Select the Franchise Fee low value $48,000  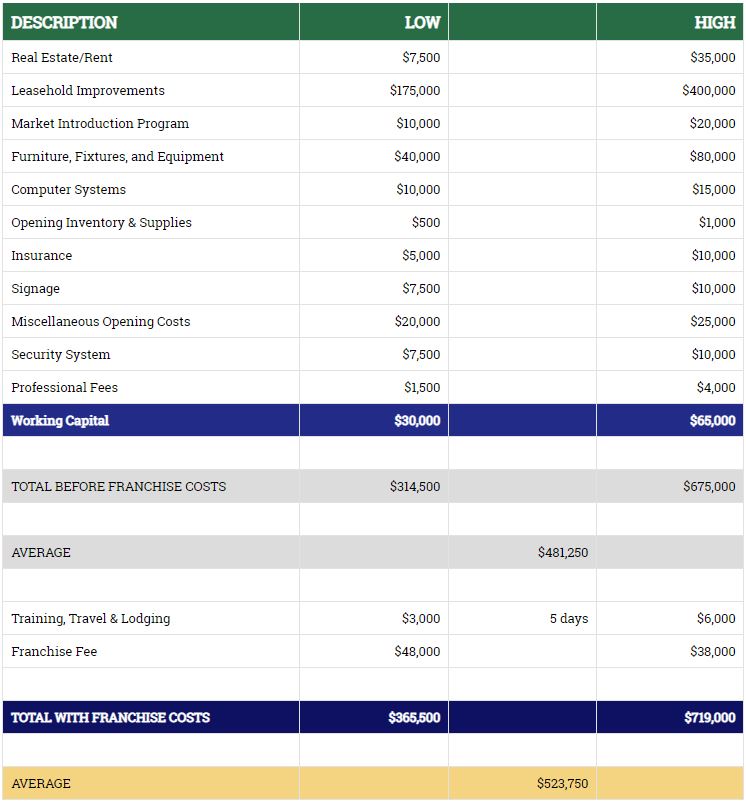pos(417,652)
